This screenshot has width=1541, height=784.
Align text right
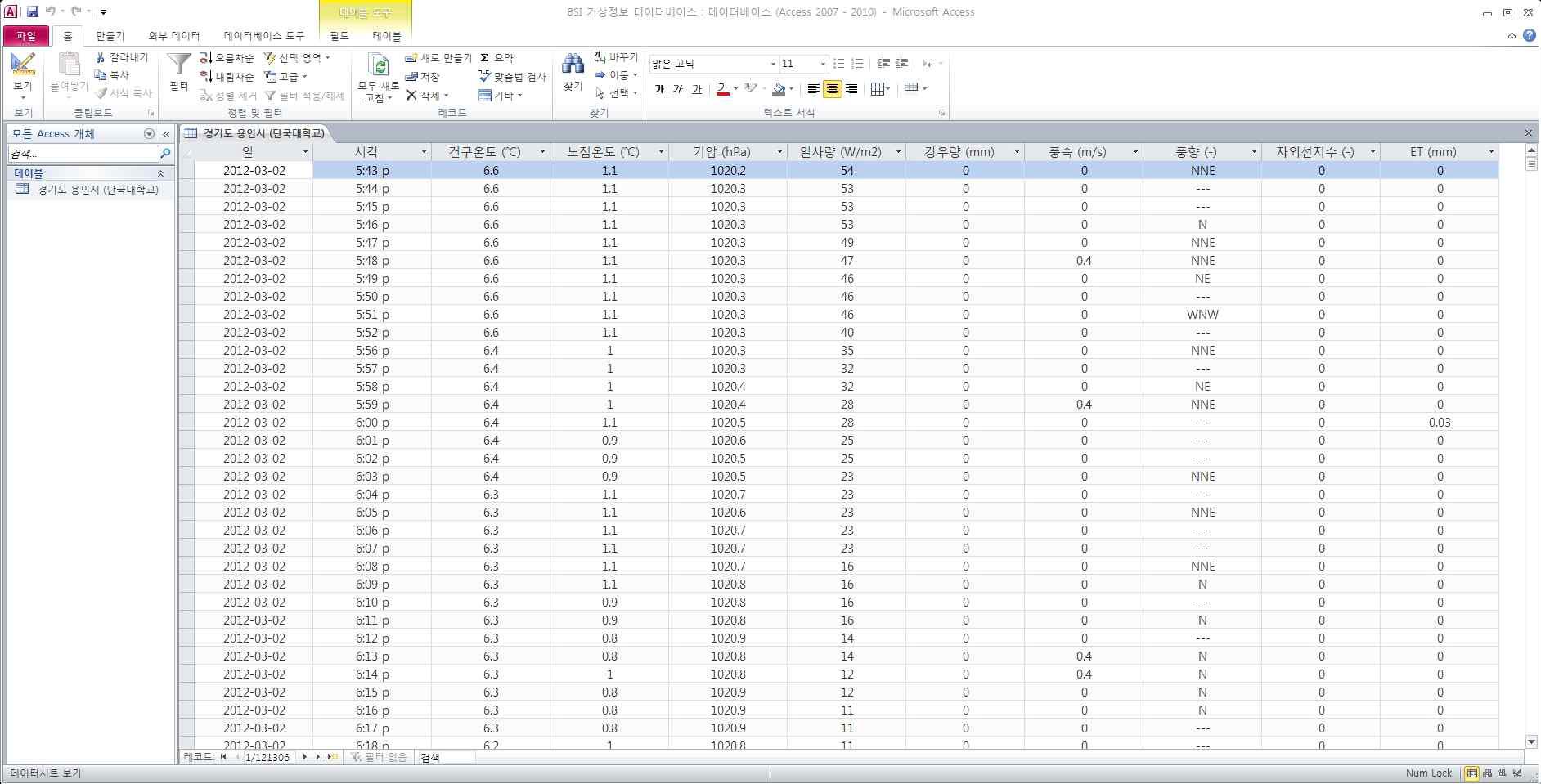tap(851, 89)
